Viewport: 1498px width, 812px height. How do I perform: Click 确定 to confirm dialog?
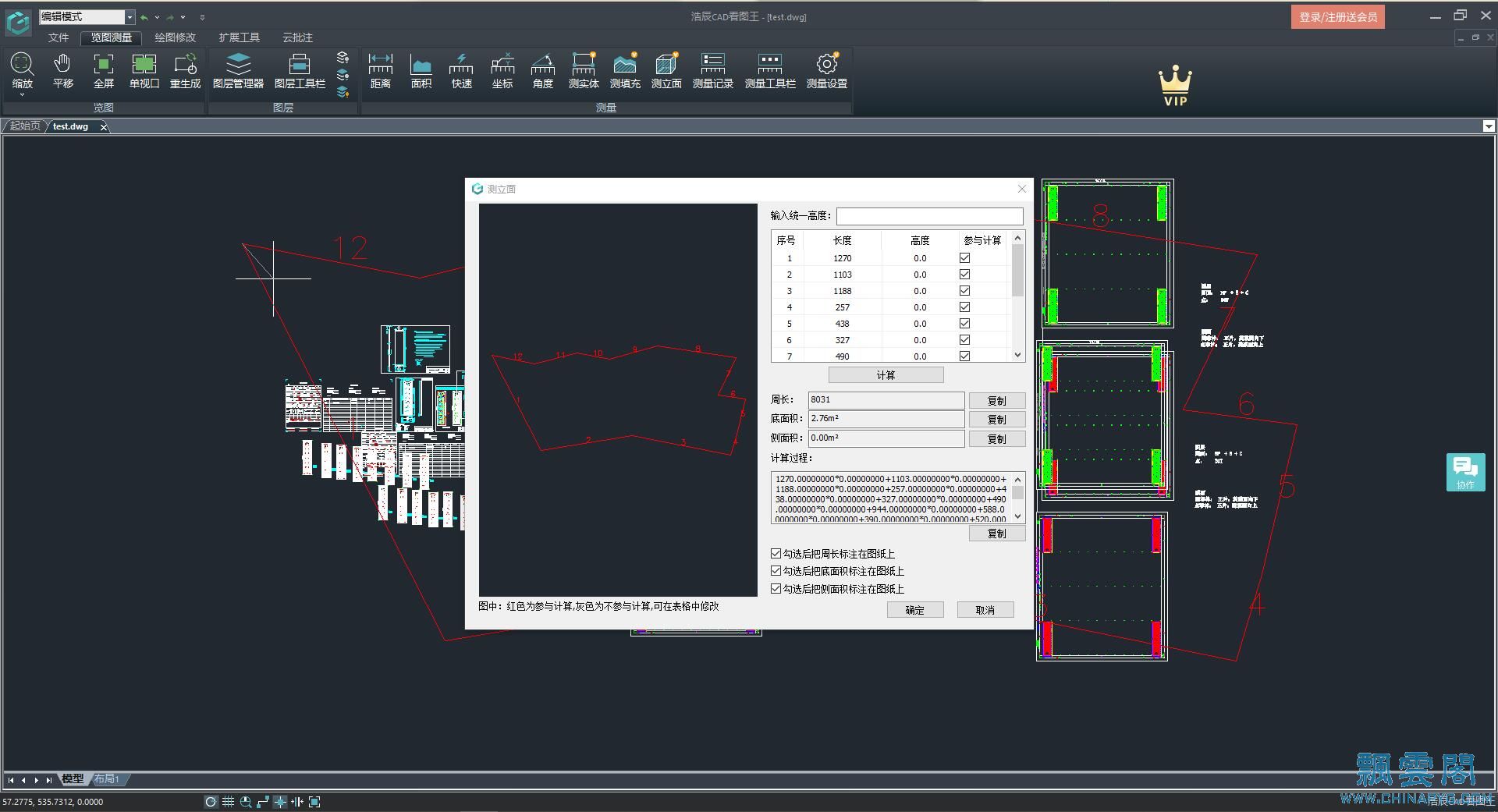[x=915, y=610]
